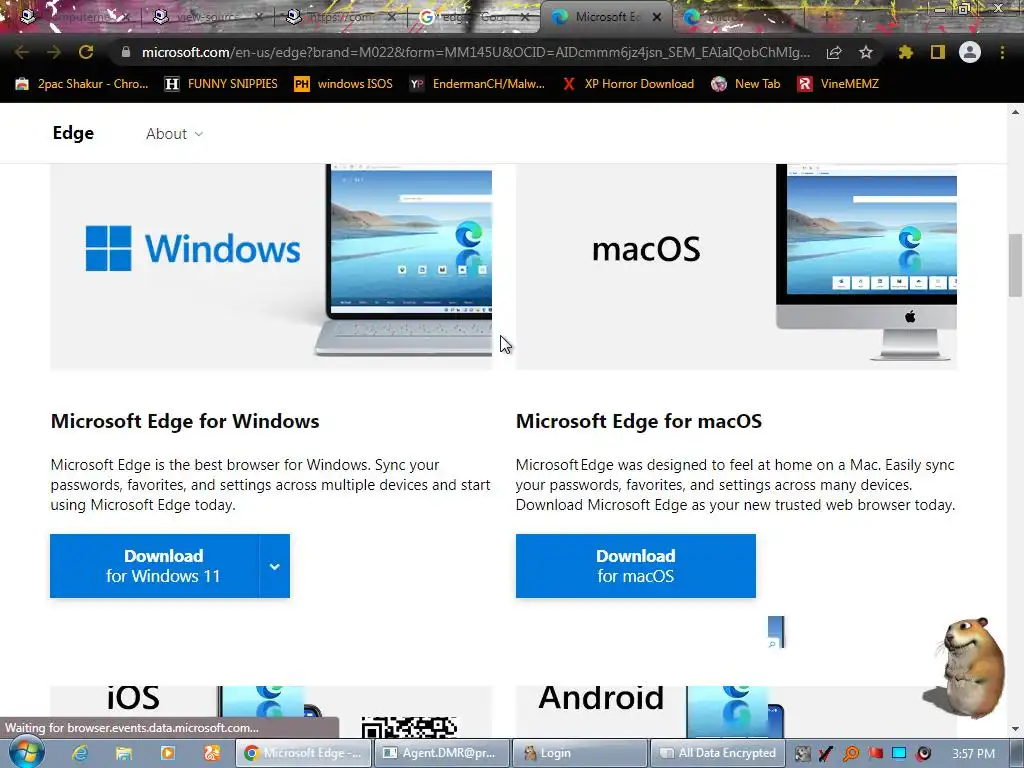Screen dimensions: 1024x768
Task: Open the clock showing 3:57 PM
Action: pos(973,754)
